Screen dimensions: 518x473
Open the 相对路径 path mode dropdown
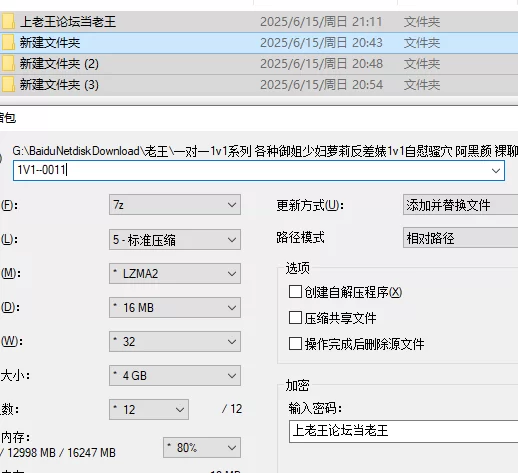(x=460, y=238)
